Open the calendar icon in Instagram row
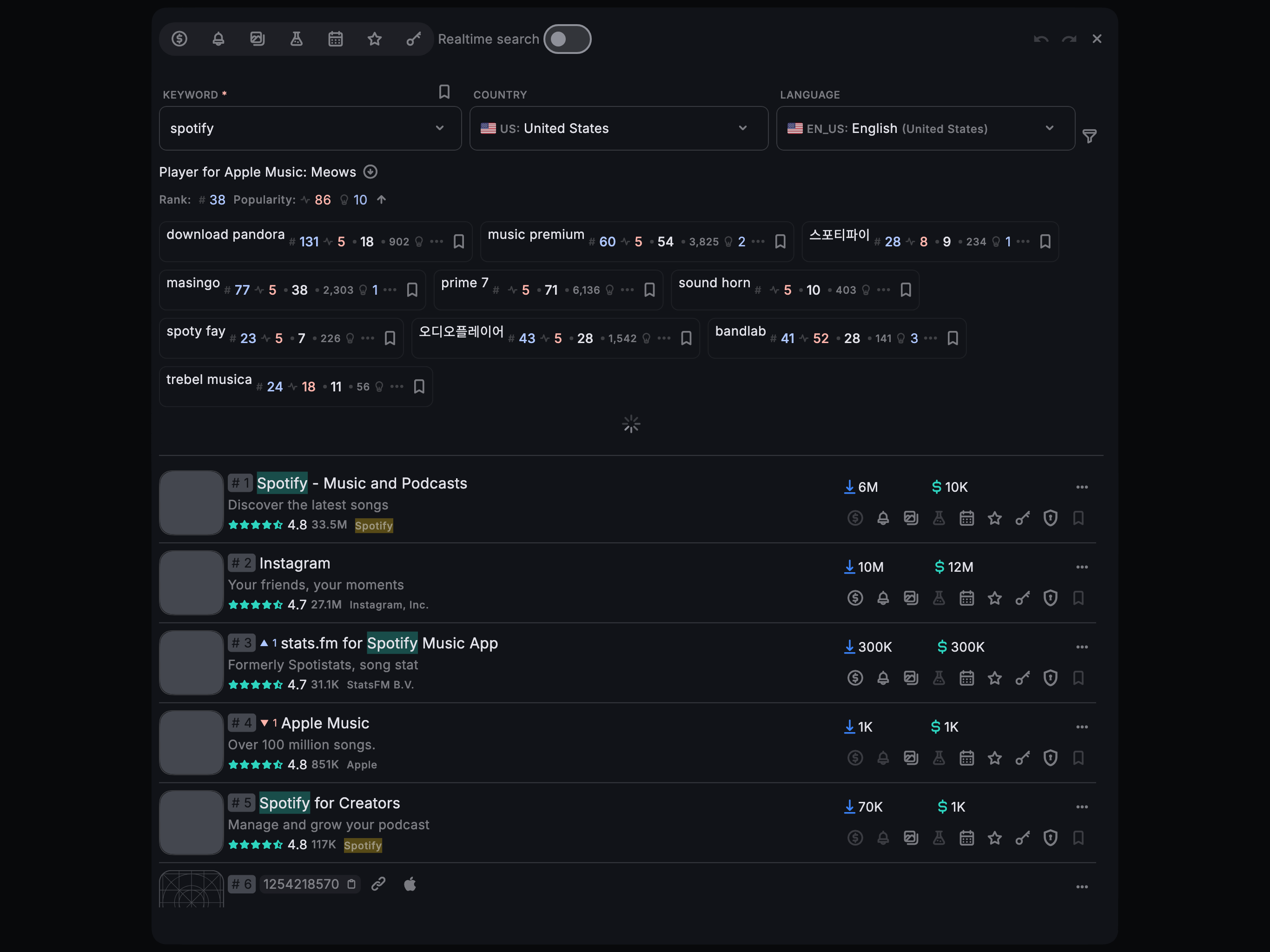This screenshot has width=1270, height=952. (966, 598)
